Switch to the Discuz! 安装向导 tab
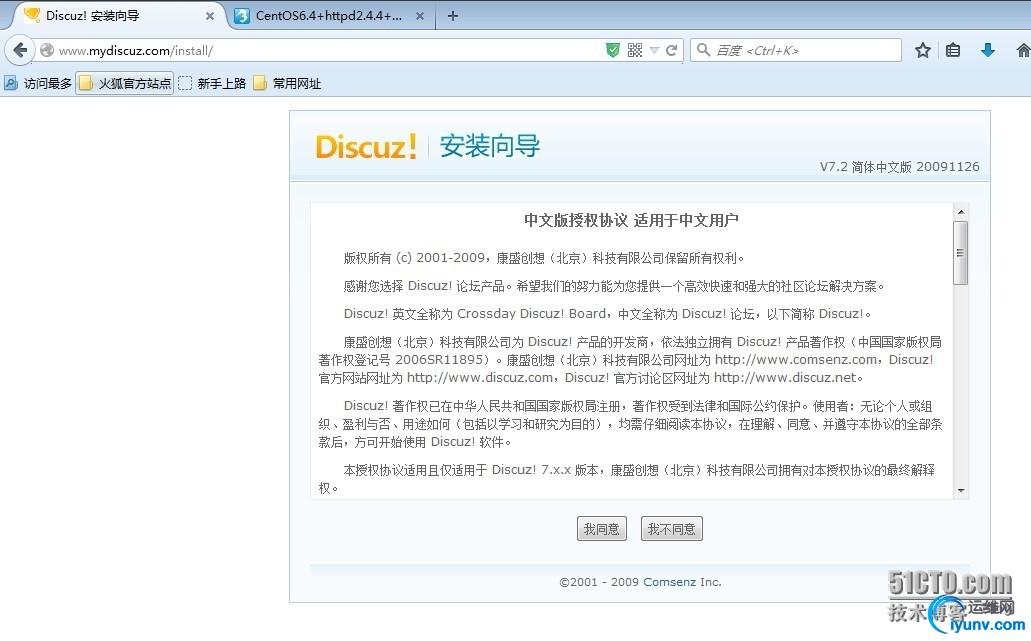Screen dimensions: 1031x641 (x=118, y=16)
